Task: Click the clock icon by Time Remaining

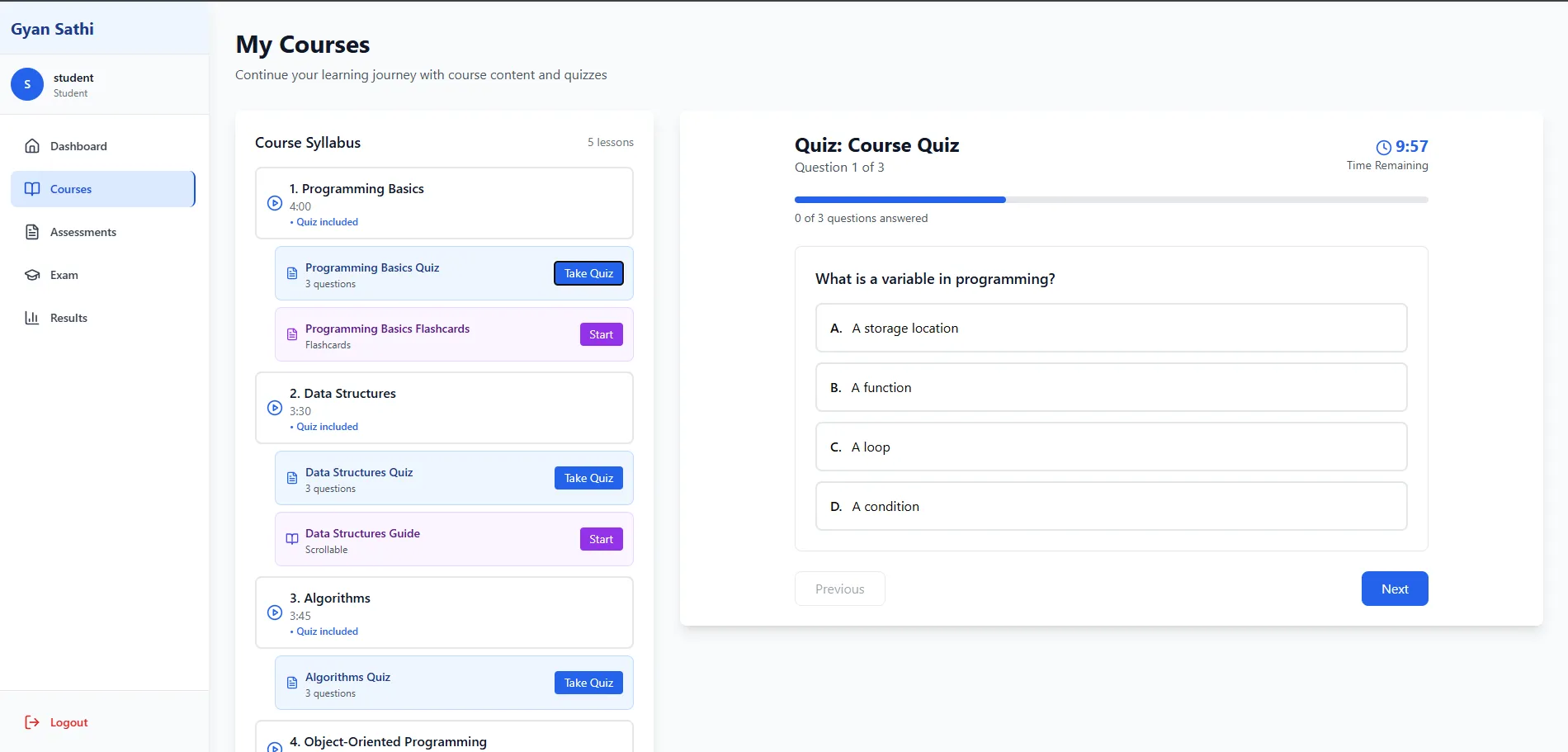Action: (1383, 147)
